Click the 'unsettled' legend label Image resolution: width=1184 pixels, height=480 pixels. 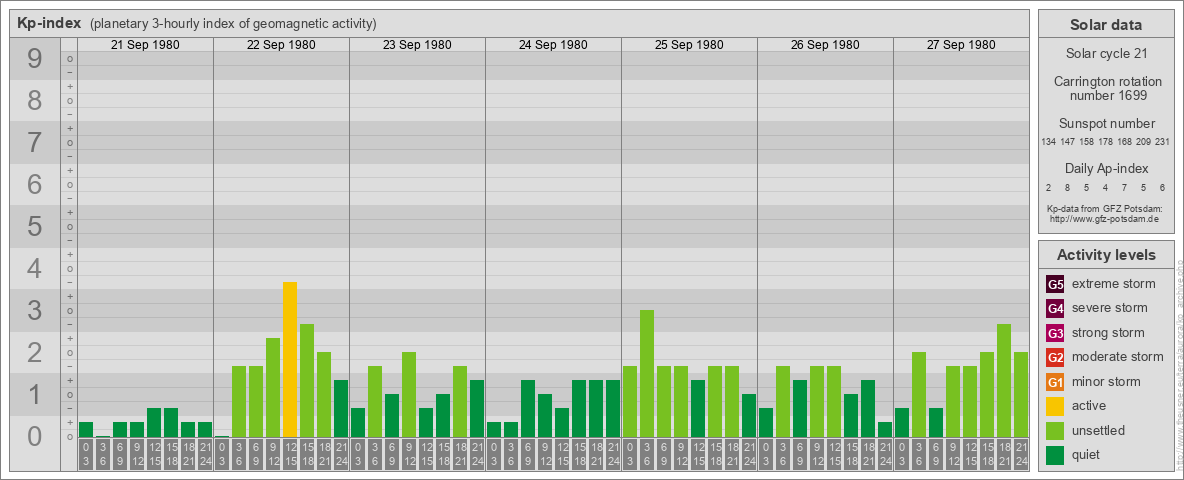[1099, 430]
